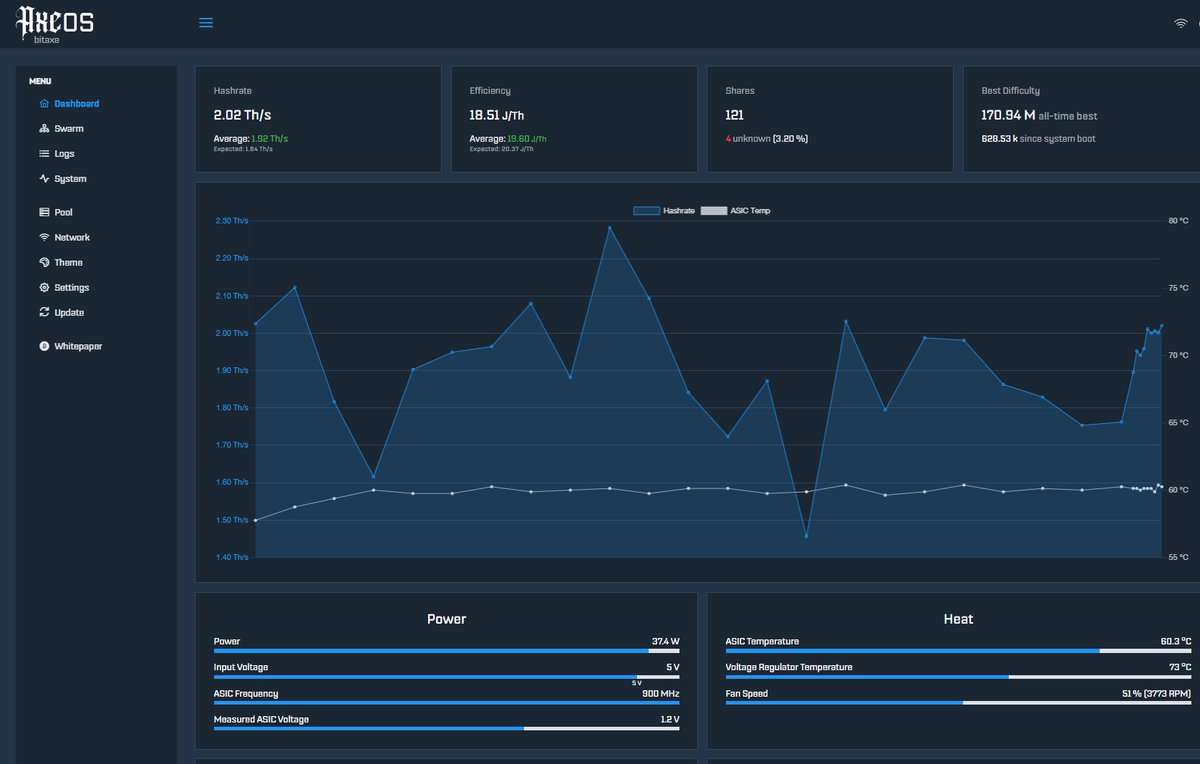This screenshot has height=764, width=1200.
Task: Click the highest hashrate peak point on chart
Action: point(609,228)
